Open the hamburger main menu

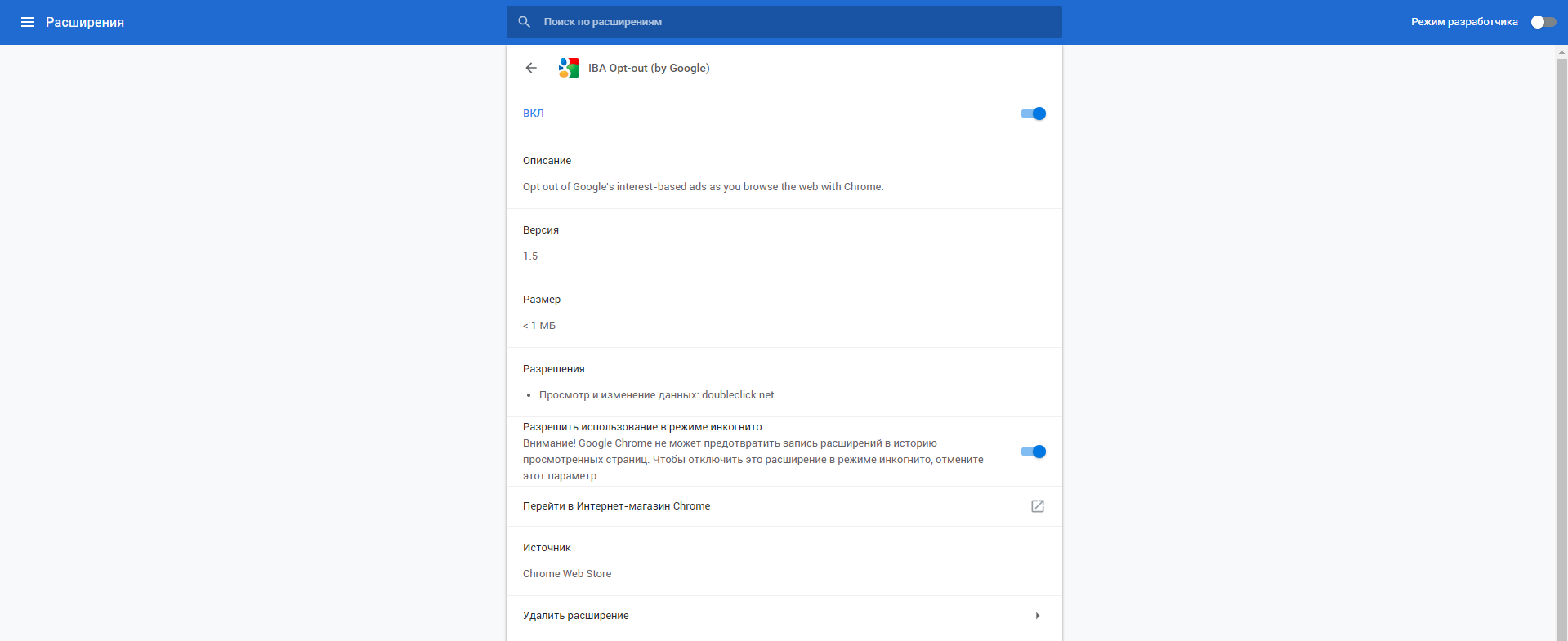click(x=28, y=22)
